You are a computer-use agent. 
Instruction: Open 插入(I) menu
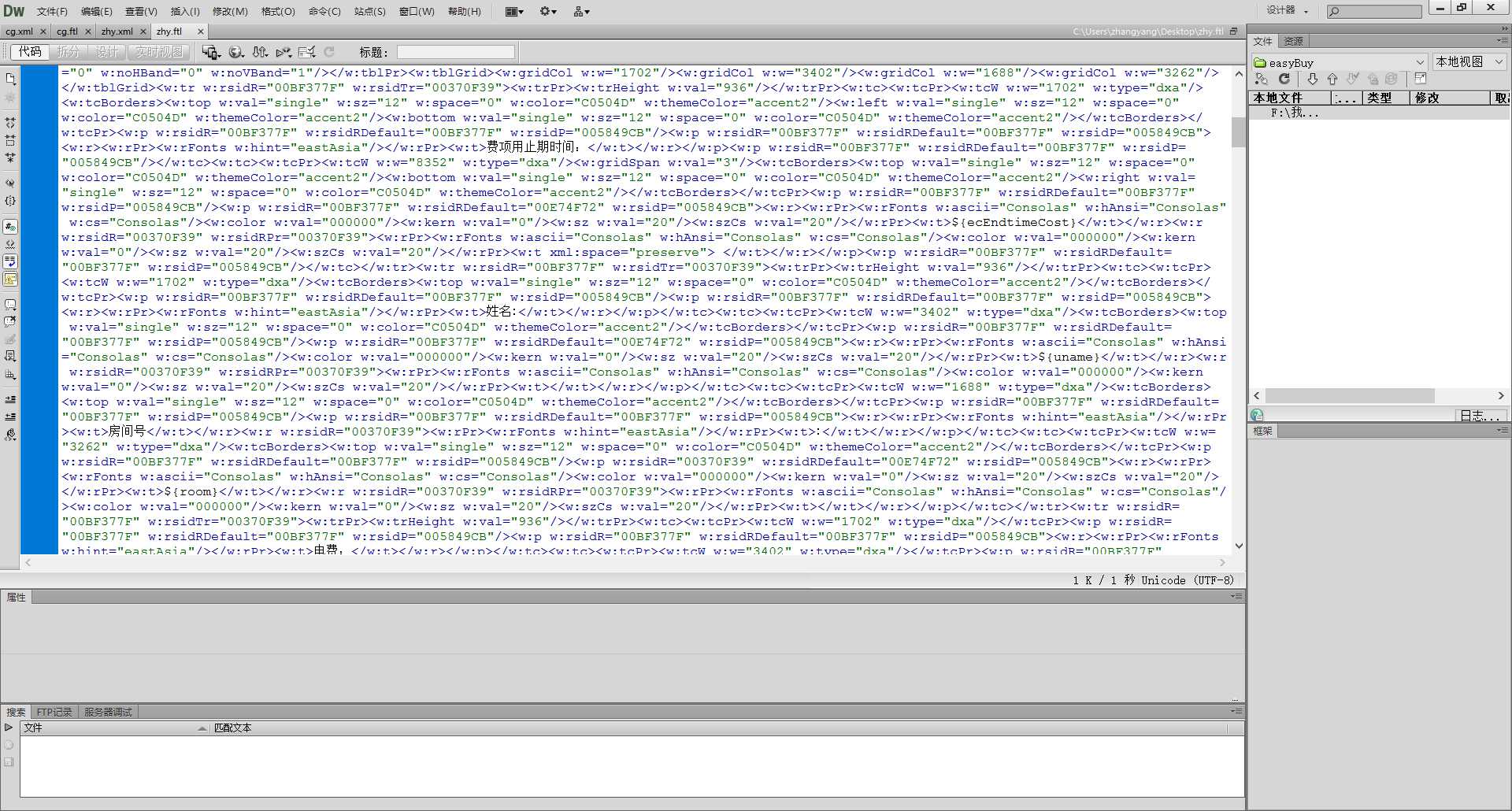185,11
